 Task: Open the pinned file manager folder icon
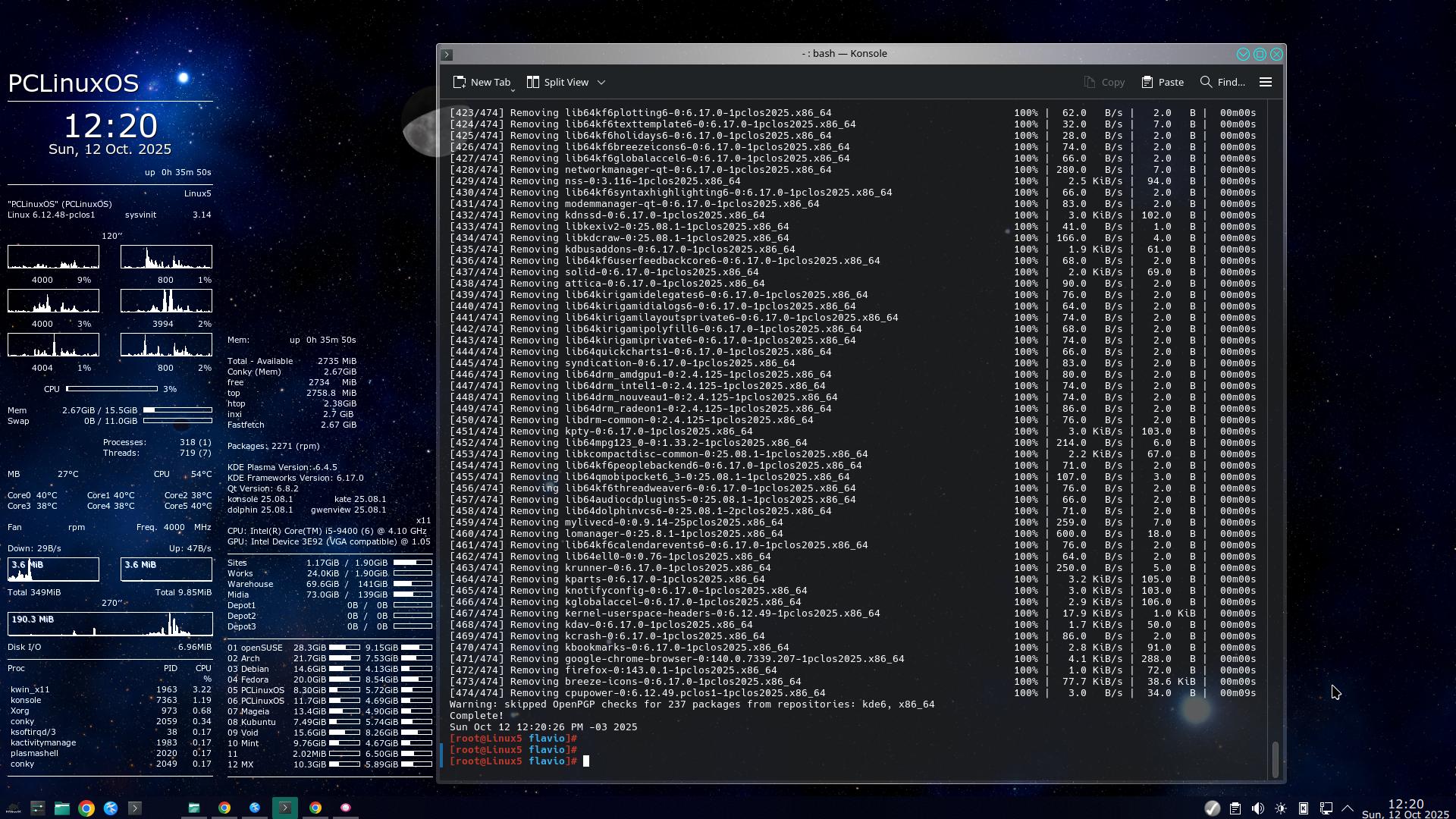62,808
